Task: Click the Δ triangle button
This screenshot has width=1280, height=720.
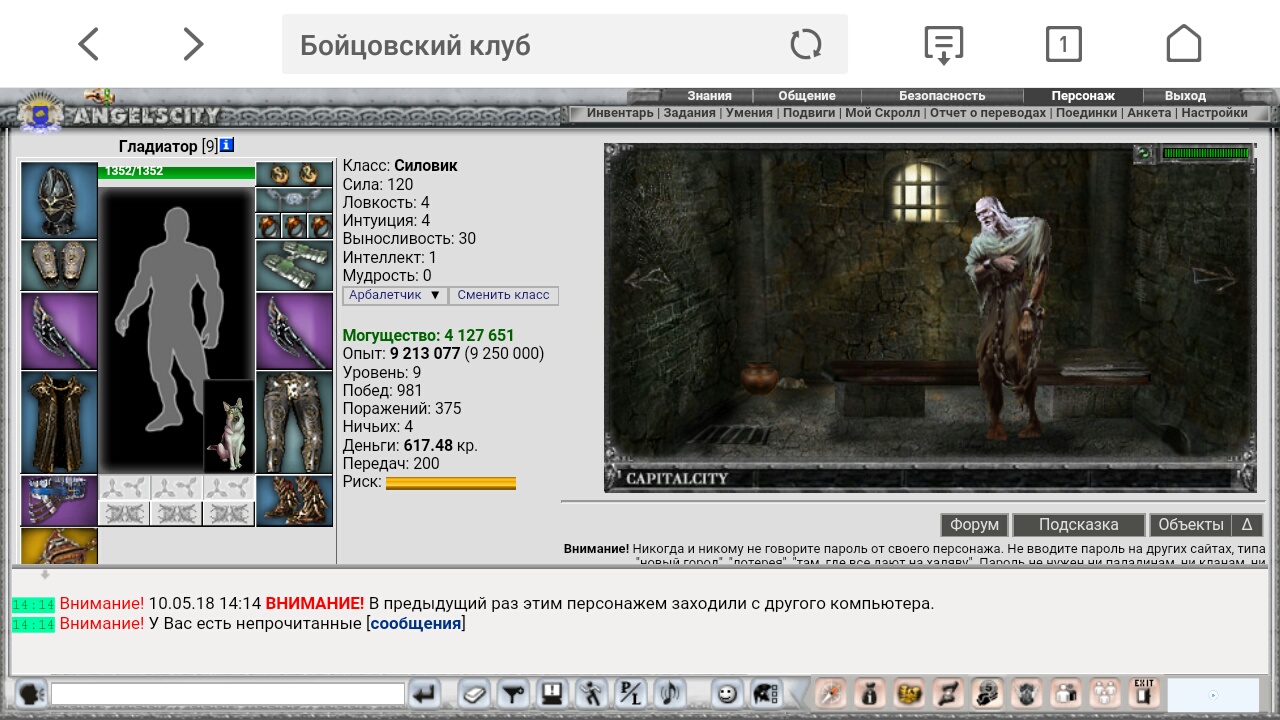Action: tap(1247, 525)
